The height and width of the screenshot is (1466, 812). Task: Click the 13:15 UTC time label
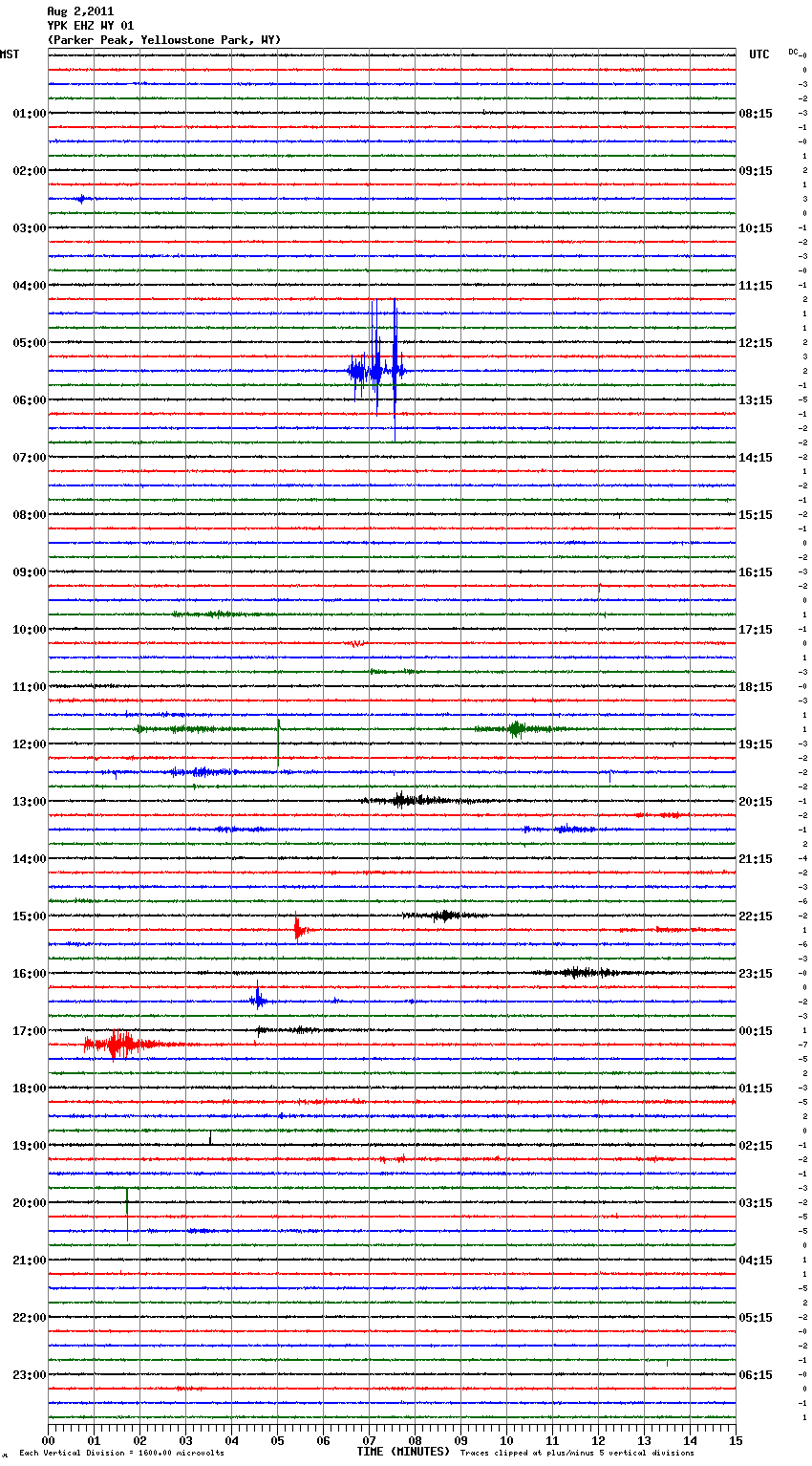tap(756, 400)
